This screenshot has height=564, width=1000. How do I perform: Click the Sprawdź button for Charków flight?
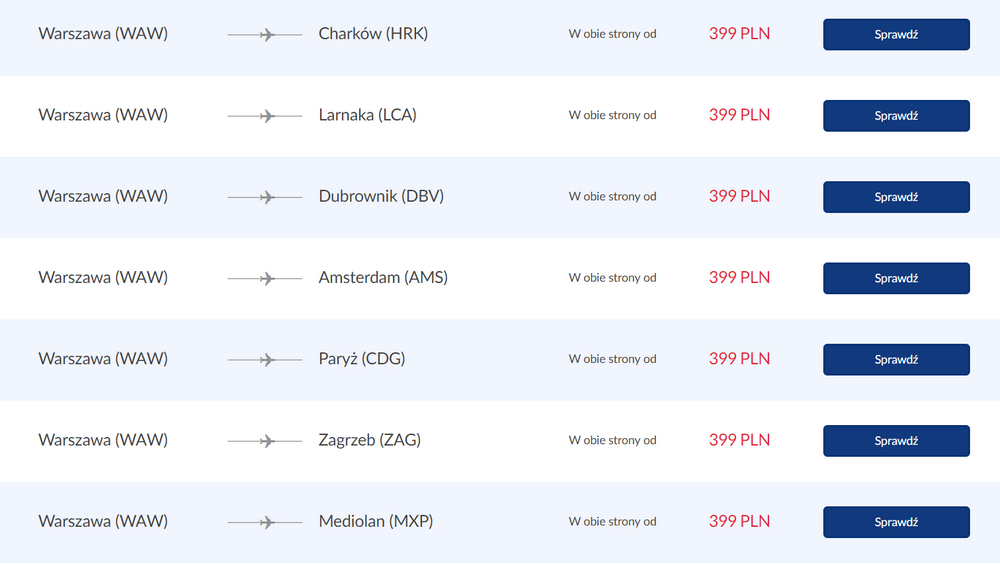click(x=896, y=34)
